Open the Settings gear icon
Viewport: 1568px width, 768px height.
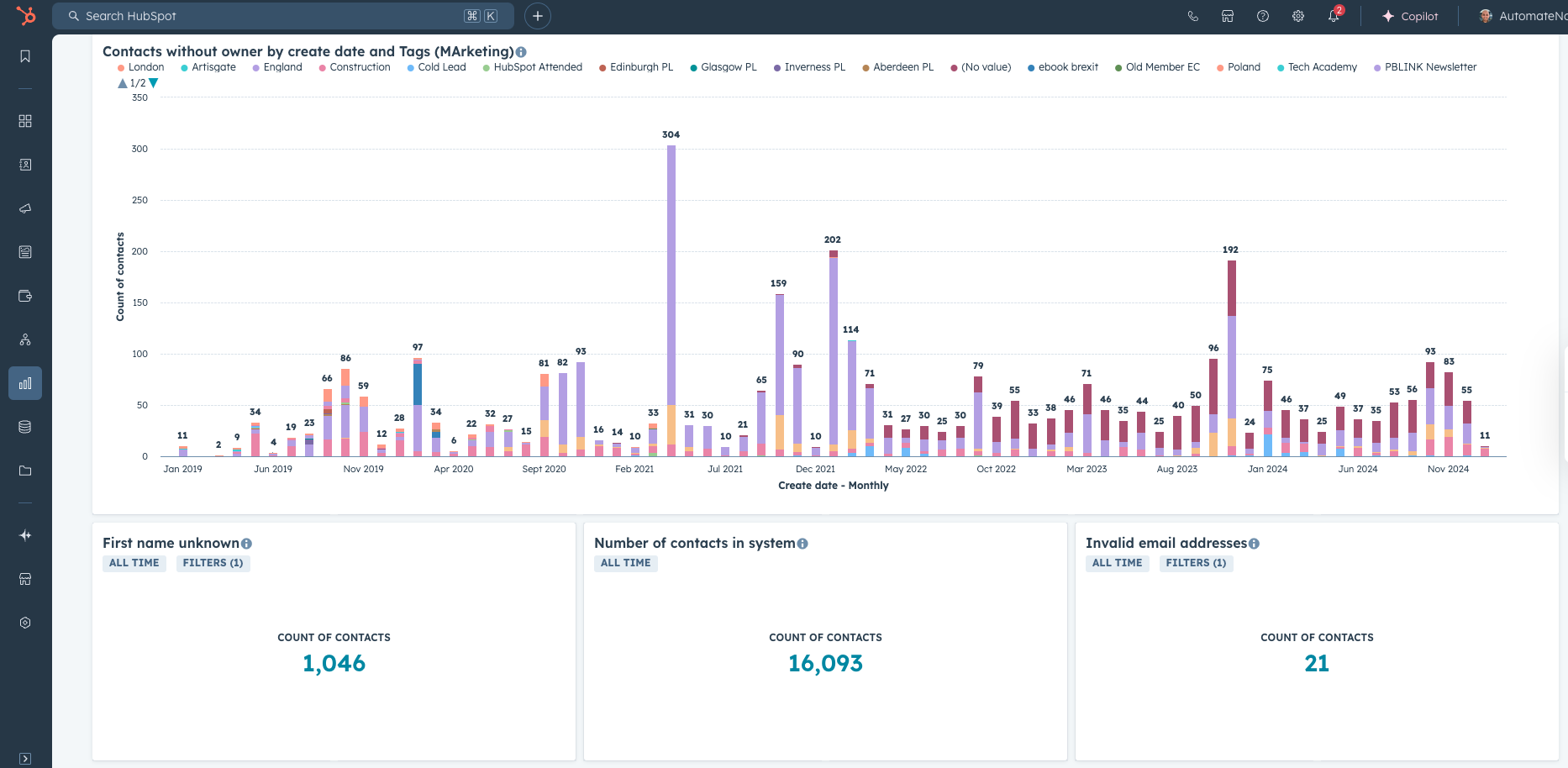(x=1298, y=16)
